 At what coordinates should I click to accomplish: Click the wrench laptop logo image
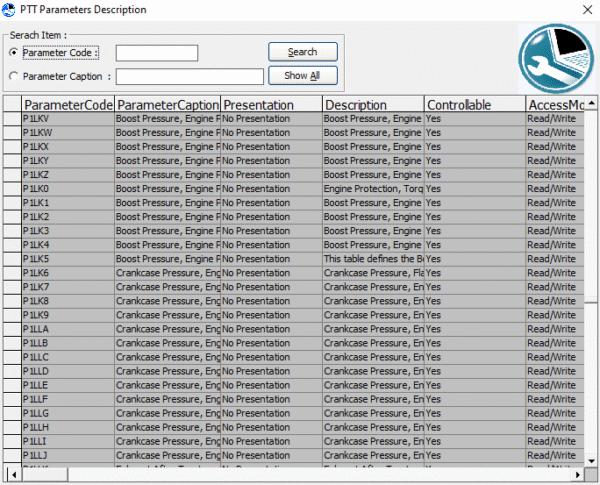[556, 59]
